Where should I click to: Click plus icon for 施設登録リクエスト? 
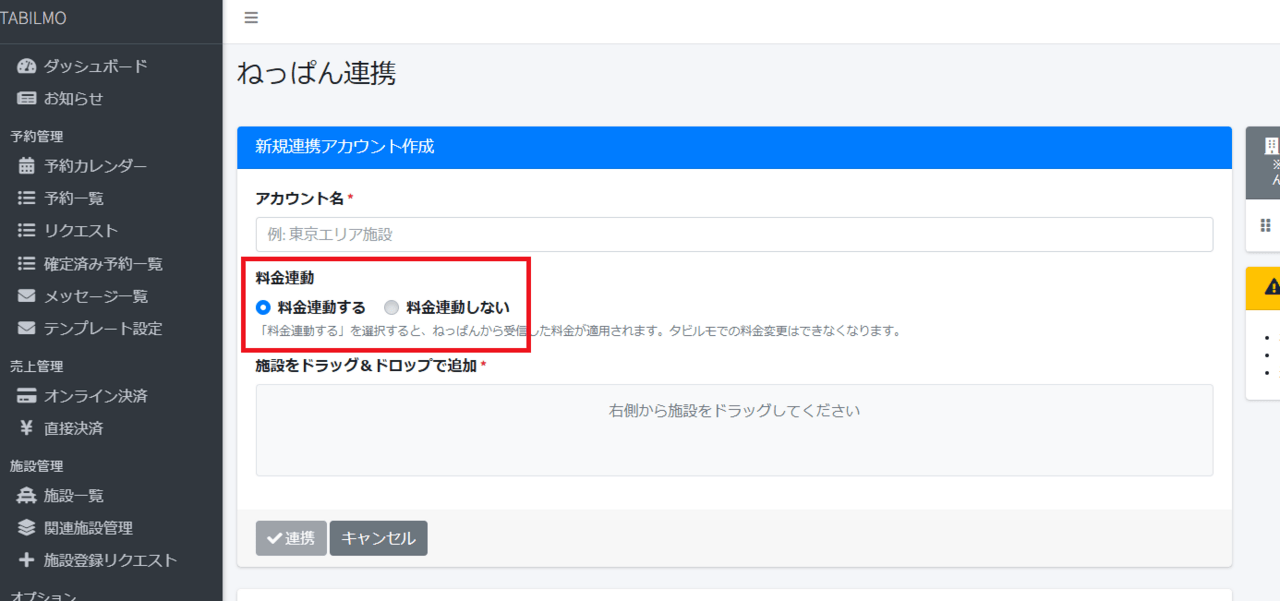27,561
